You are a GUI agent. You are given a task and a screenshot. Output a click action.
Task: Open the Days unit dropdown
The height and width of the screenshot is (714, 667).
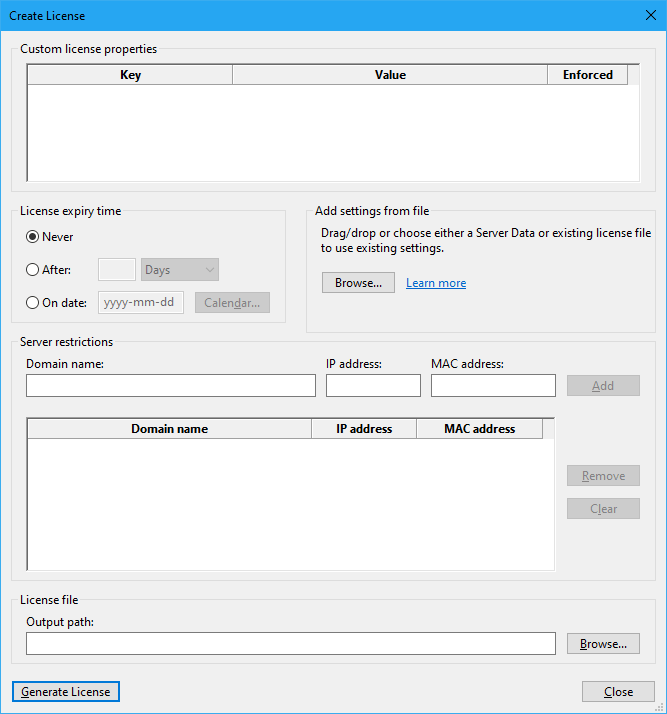tap(180, 270)
